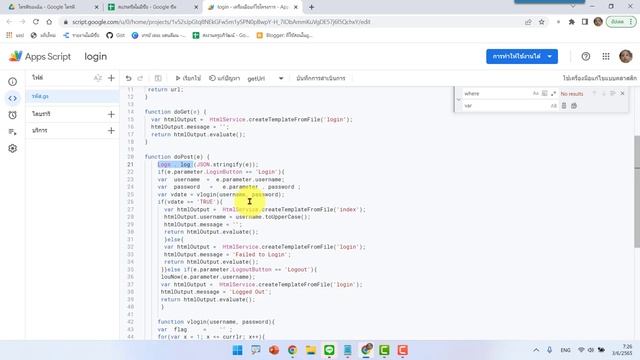This screenshot has height=360, width=640.
Task: Focus the replace field containing var
Action: coord(505,106)
